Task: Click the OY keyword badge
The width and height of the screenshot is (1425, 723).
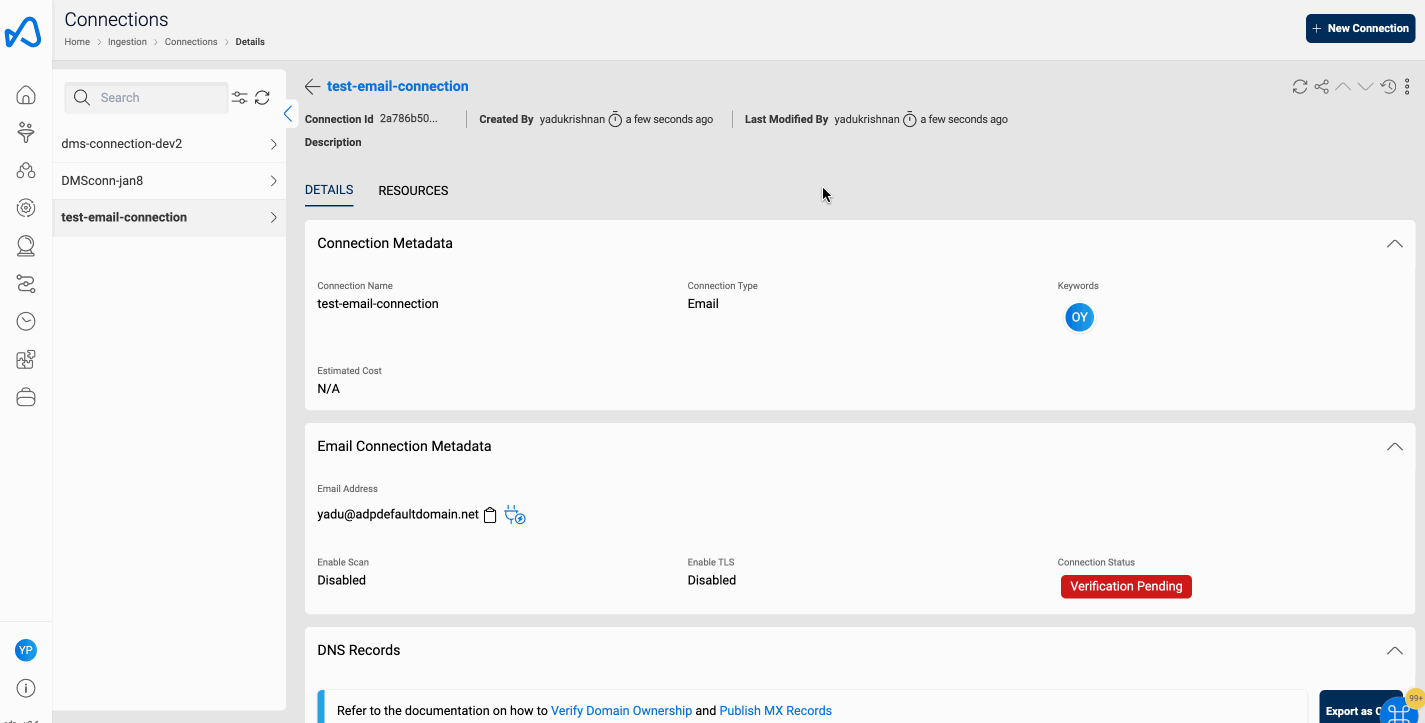Action: pos(1079,318)
